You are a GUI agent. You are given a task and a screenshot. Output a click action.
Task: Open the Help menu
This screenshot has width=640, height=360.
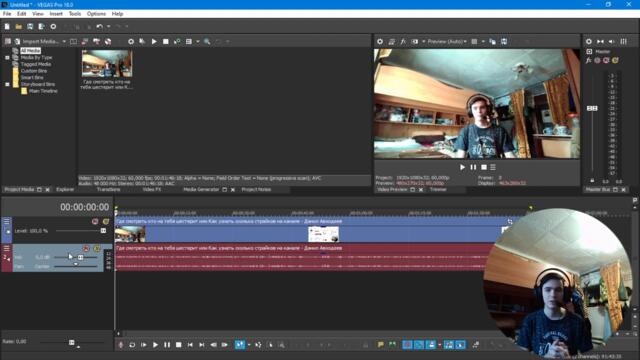click(x=117, y=14)
